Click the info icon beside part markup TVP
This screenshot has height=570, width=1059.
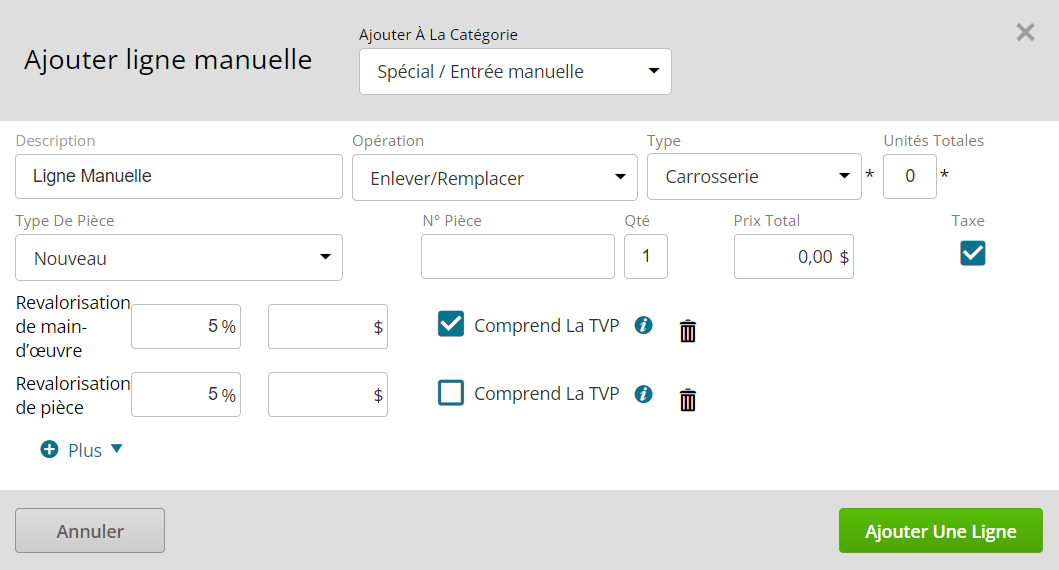pyautogui.click(x=644, y=394)
